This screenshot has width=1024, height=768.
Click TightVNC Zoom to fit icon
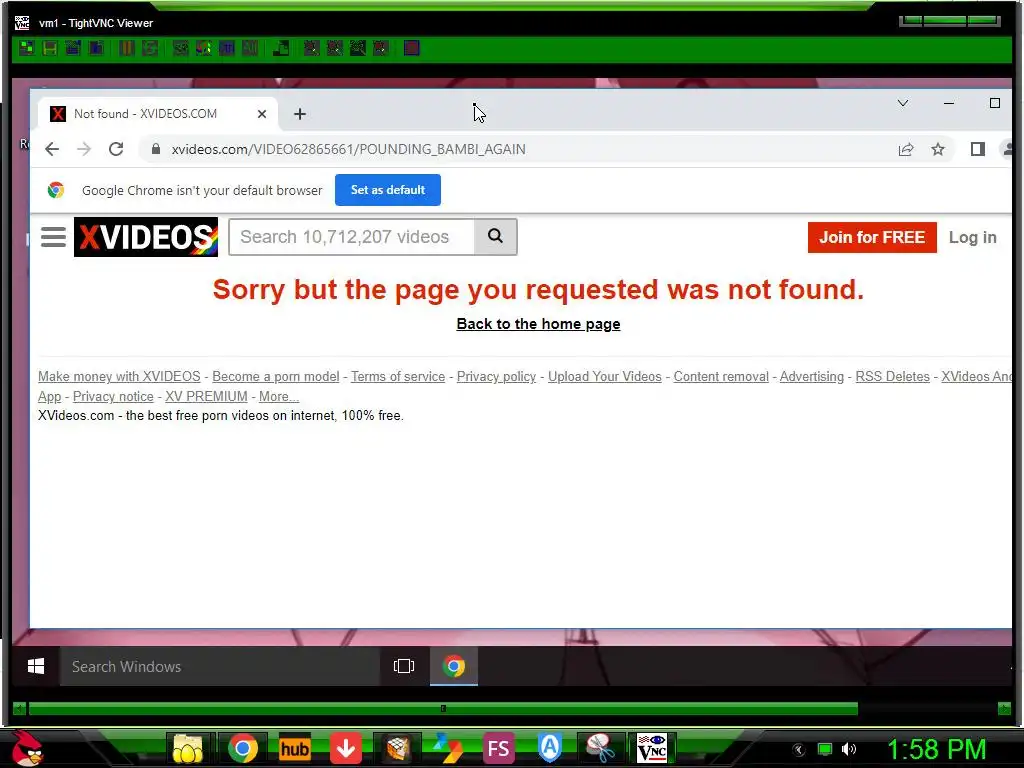pos(381,48)
